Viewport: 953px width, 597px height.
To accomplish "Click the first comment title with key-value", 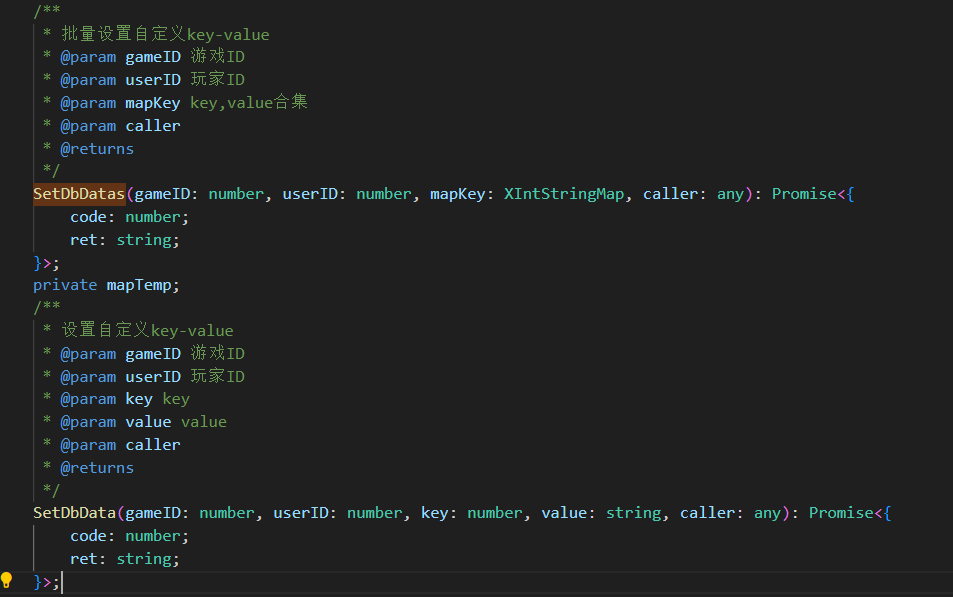I will pyautogui.click(x=165, y=34).
